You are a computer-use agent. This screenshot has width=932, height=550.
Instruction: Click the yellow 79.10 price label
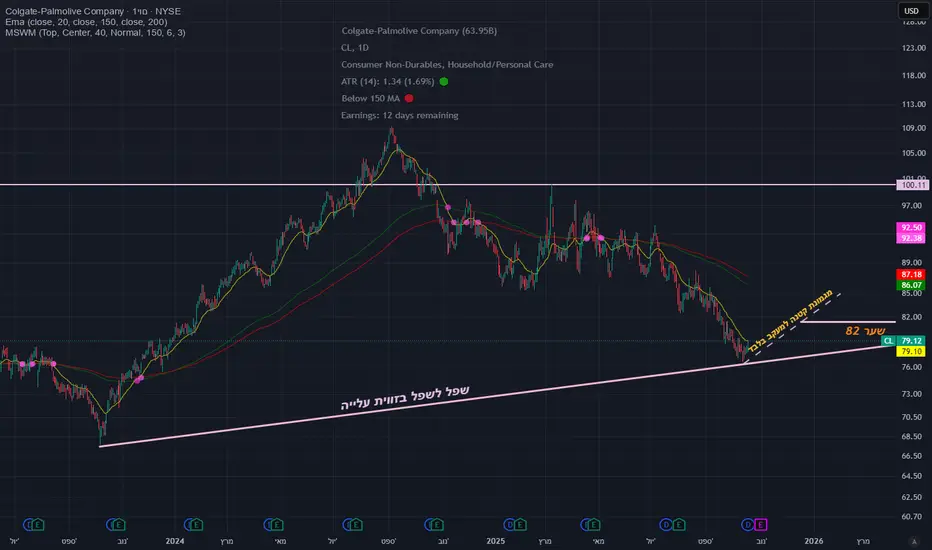(x=911, y=351)
